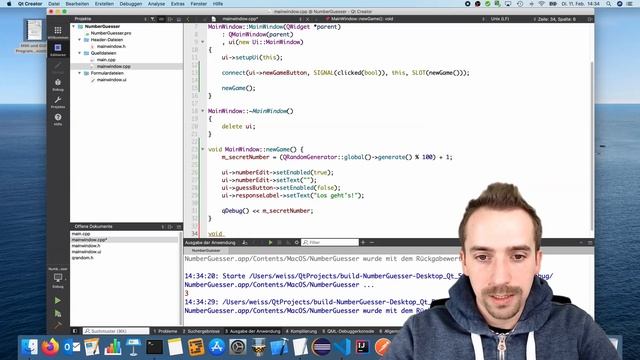Split the Offene Dokumente panel

(x=170, y=227)
